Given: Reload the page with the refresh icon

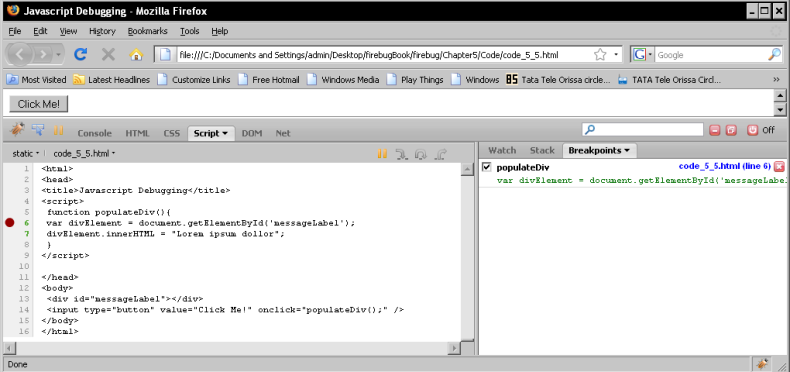Looking at the screenshot, I should 81,54.
